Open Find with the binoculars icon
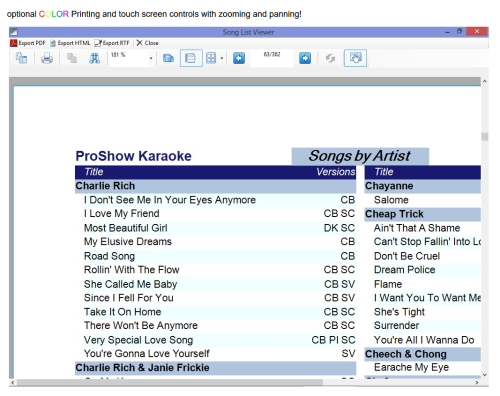This screenshot has width=500, height=396. pos(95,58)
